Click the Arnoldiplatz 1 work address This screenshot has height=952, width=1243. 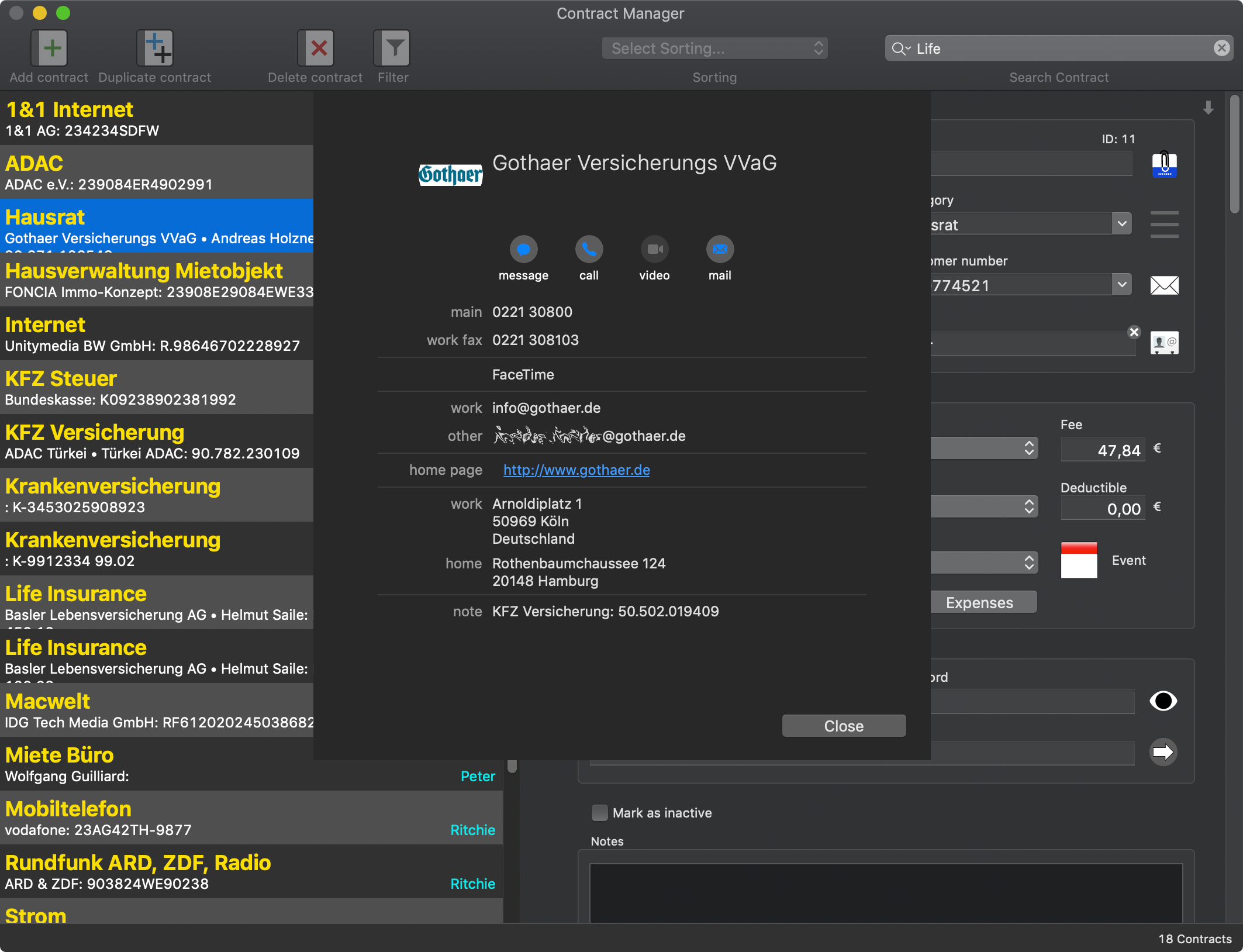tap(537, 521)
